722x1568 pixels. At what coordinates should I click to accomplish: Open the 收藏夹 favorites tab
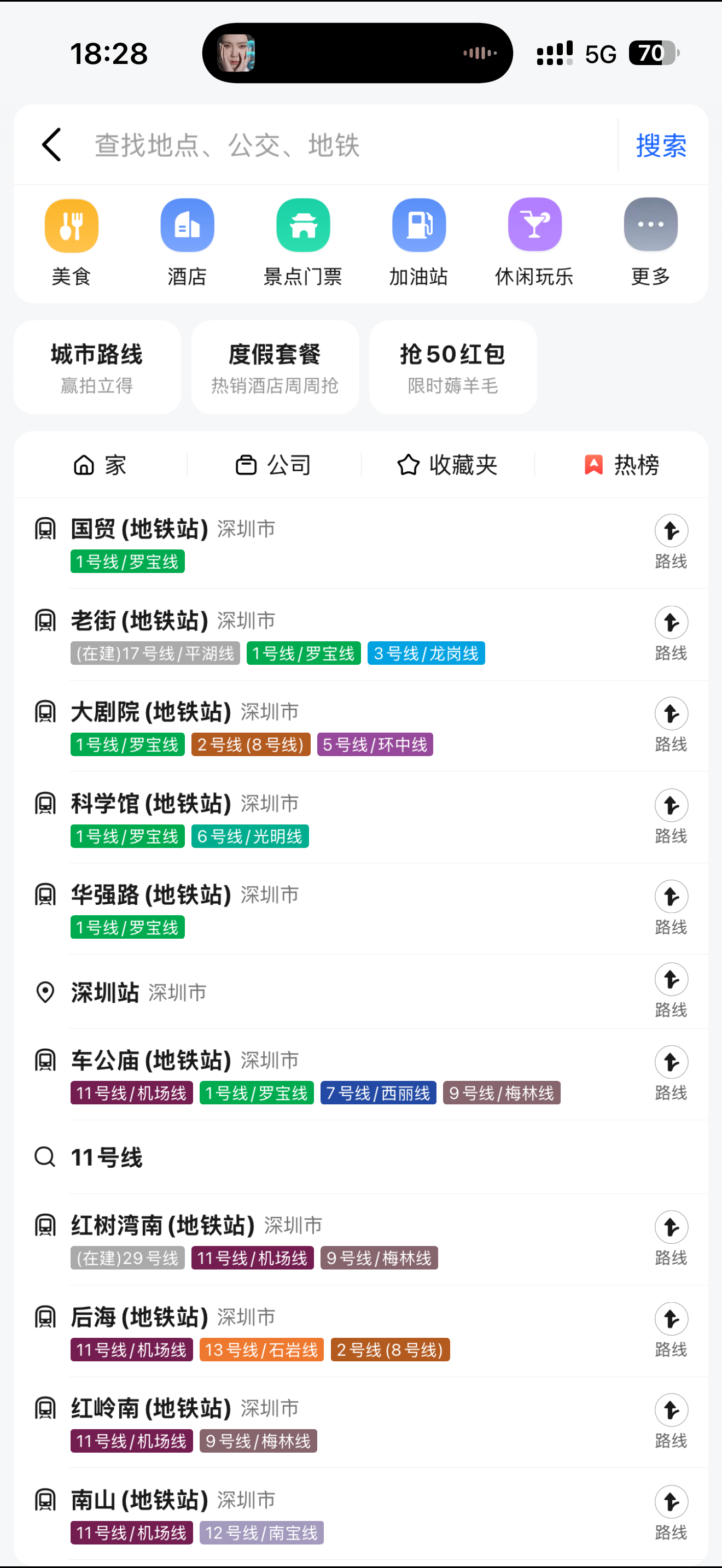[447, 465]
